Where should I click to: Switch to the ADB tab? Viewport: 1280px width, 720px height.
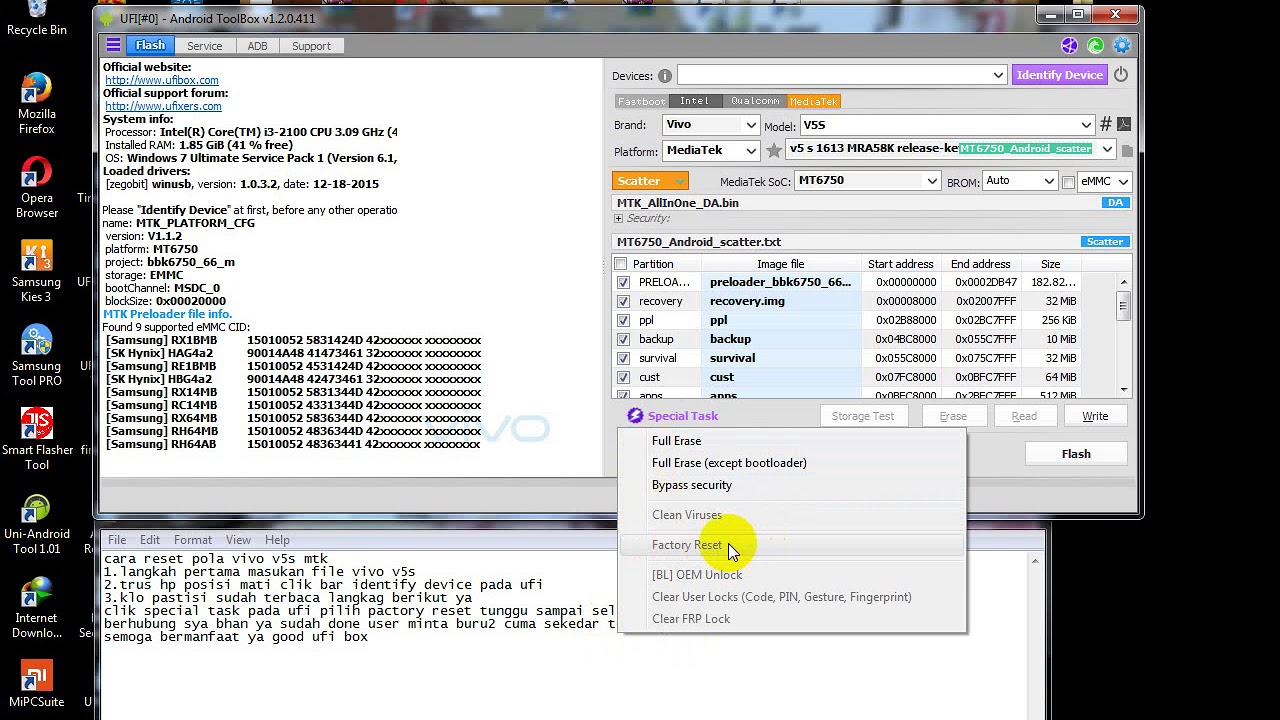[257, 46]
